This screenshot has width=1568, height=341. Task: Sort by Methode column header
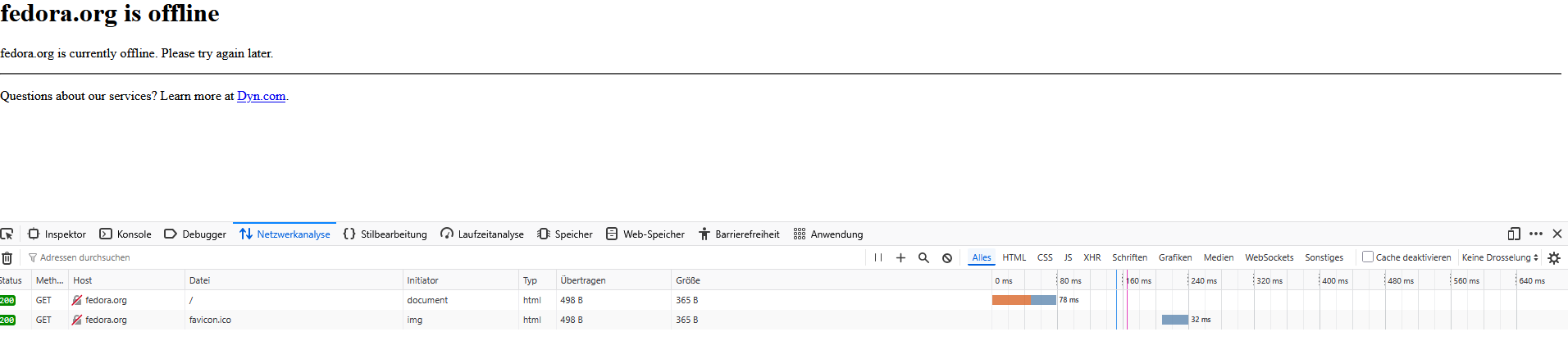49,280
